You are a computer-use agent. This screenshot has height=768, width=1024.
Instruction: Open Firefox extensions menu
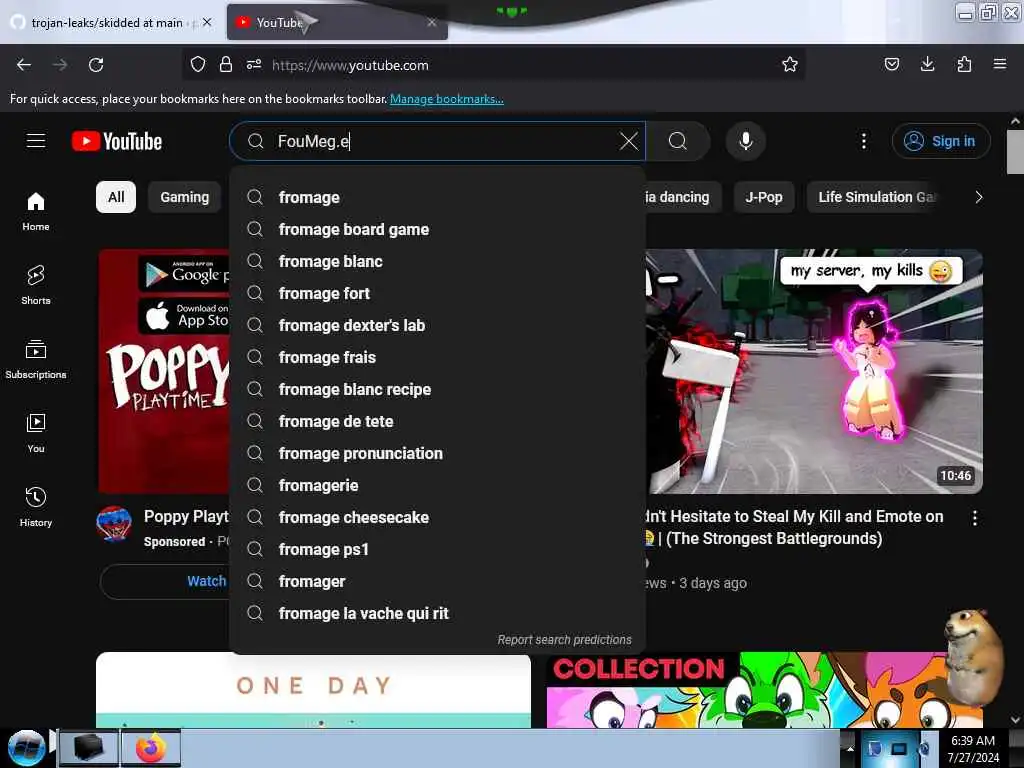(964, 65)
